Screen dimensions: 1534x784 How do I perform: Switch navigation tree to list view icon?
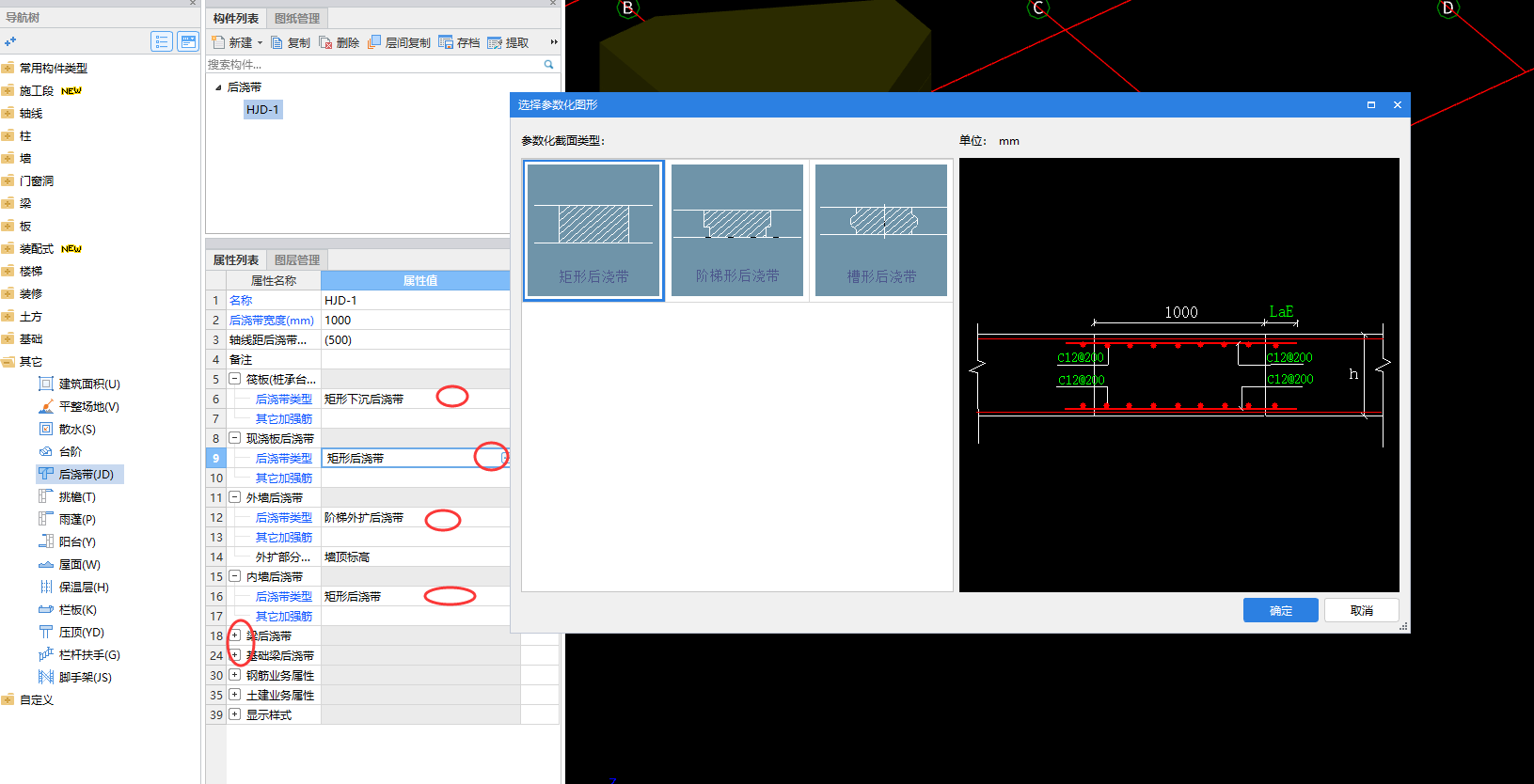(162, 41)
